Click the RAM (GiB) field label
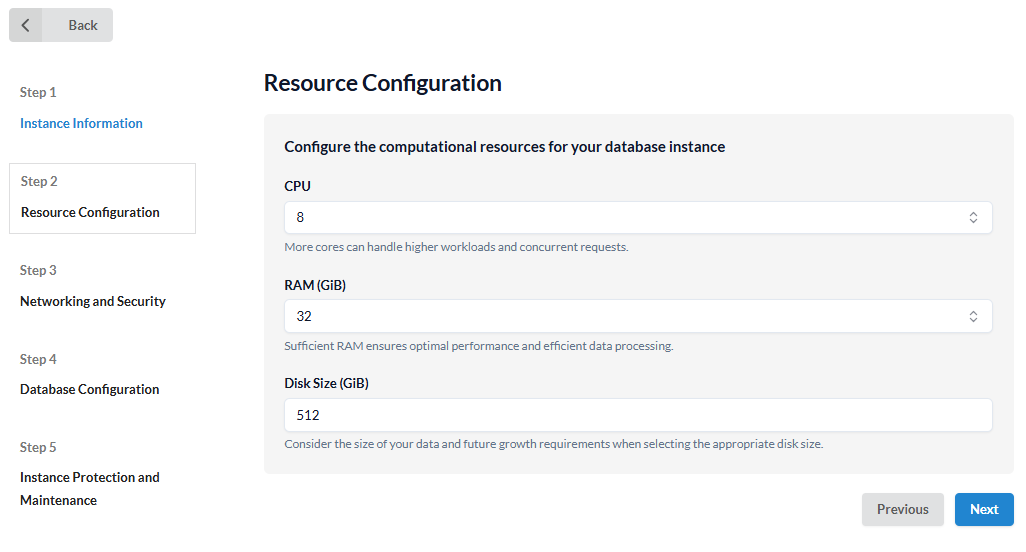 click(315, 285)
